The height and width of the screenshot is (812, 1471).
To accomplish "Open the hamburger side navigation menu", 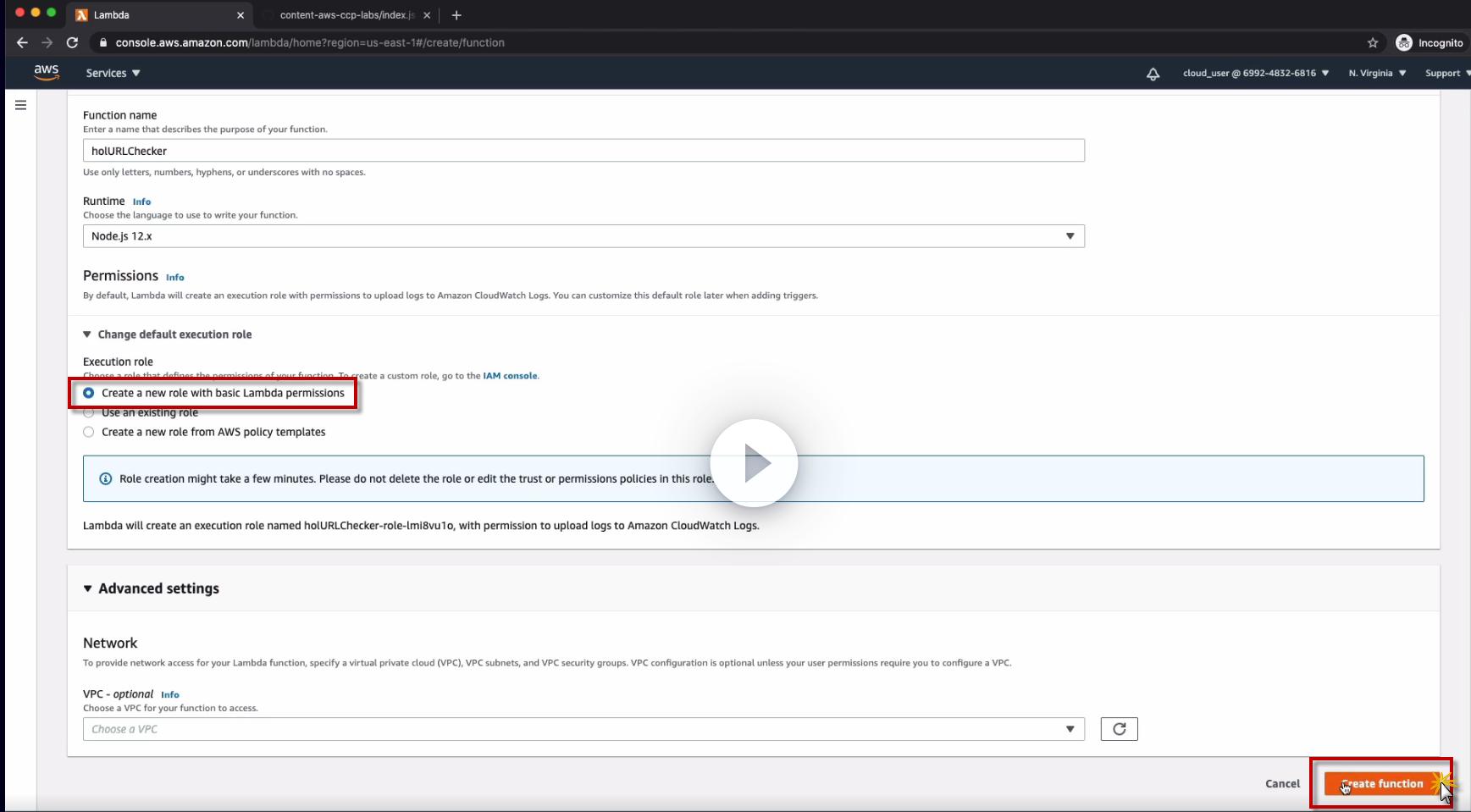I will coord(21,105).
